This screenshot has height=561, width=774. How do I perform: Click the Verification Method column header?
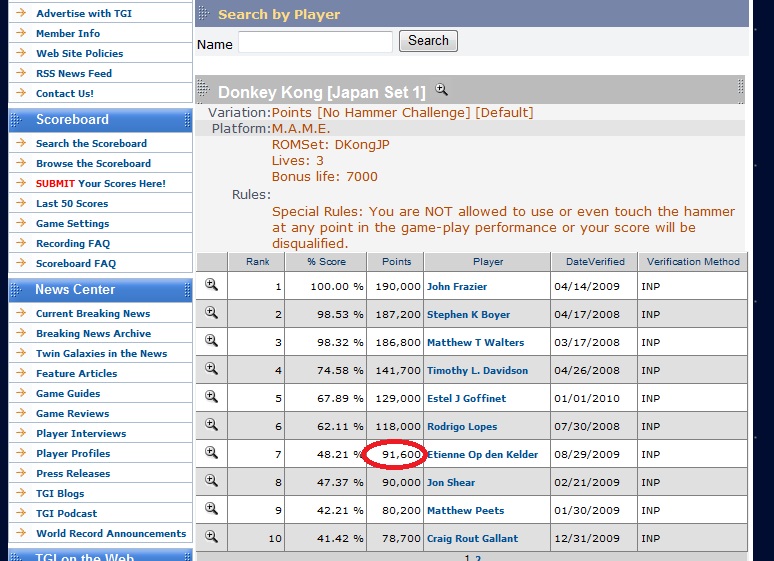coord(693,262)
